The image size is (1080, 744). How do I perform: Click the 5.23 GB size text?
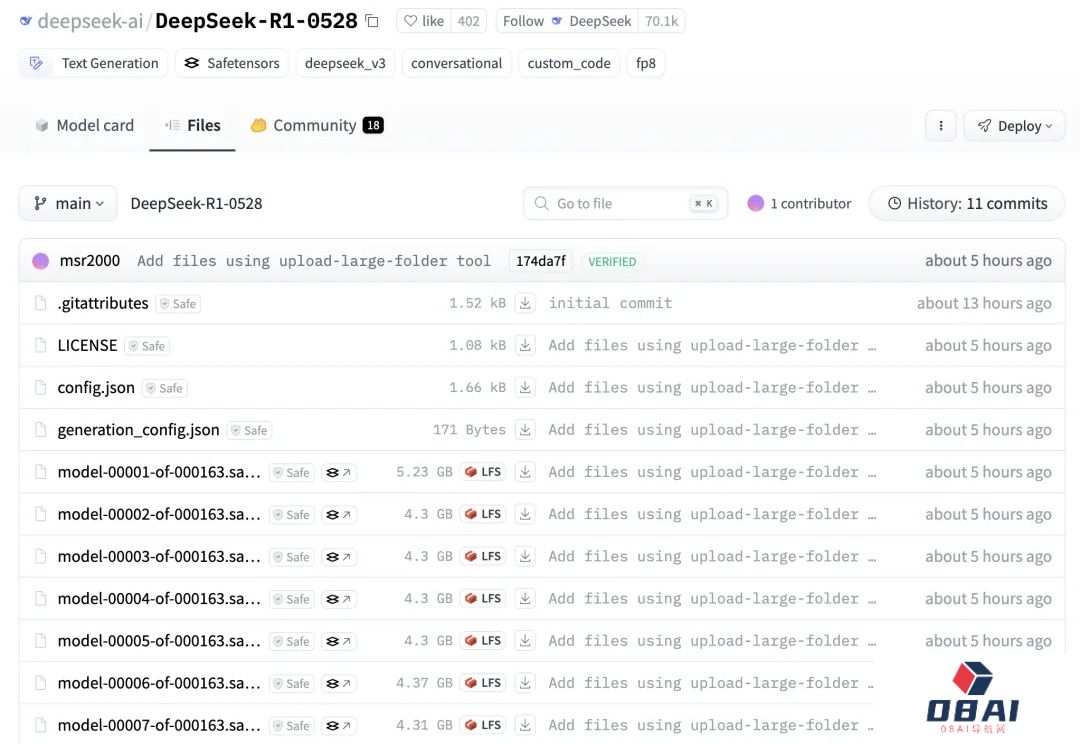click(x=424, y=472)
